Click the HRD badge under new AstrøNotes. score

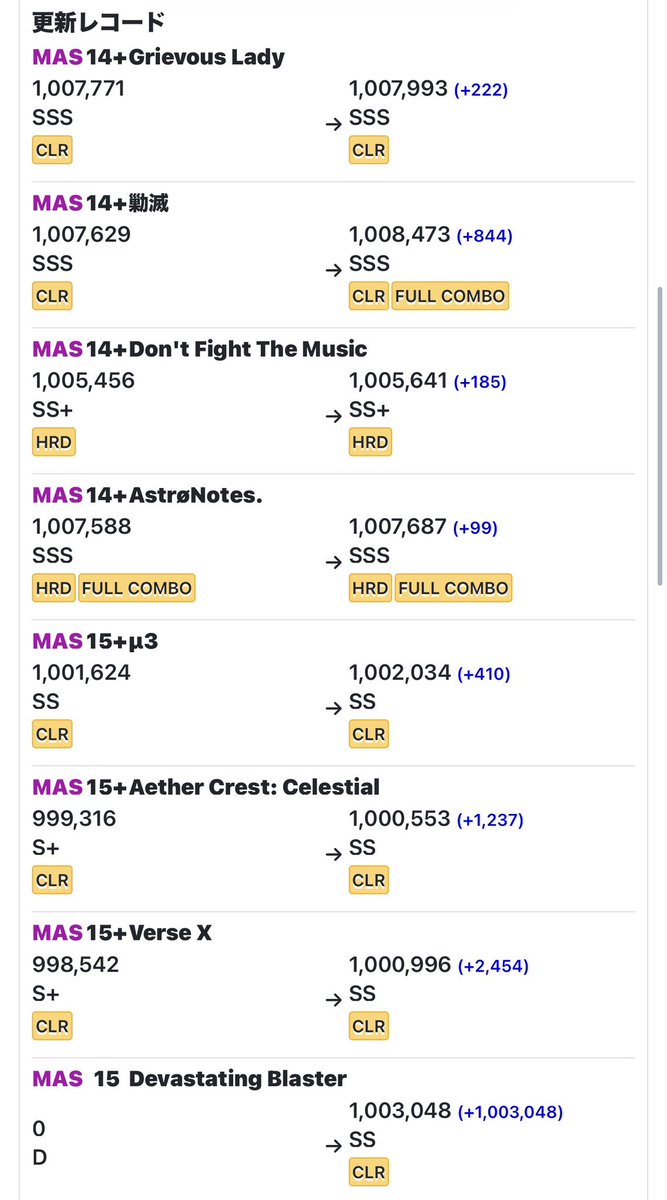[x=370, y=588]
